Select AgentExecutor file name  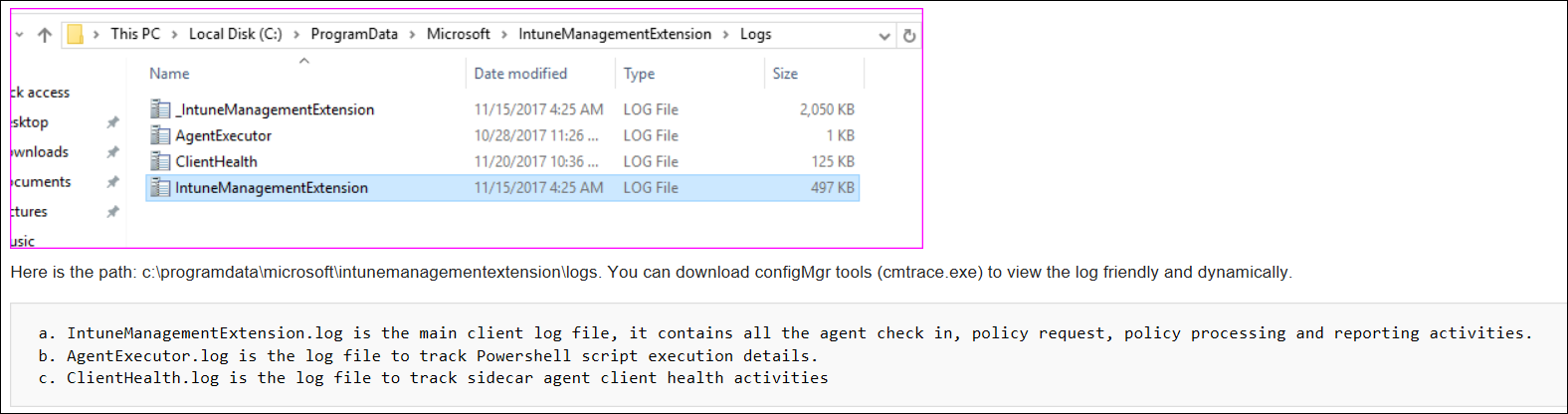pos(223,135)
